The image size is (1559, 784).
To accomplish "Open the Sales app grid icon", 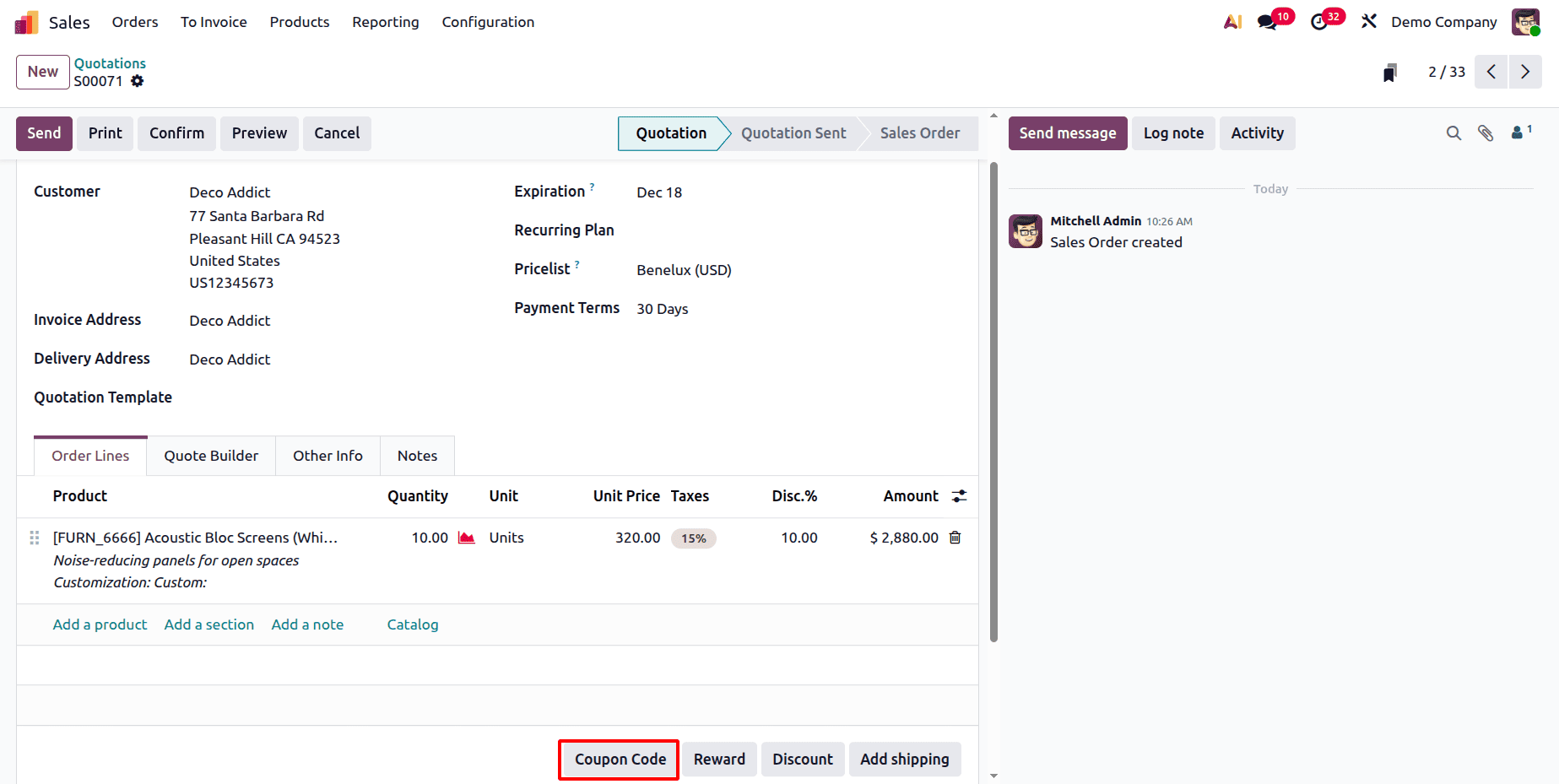I will point(26,21).
